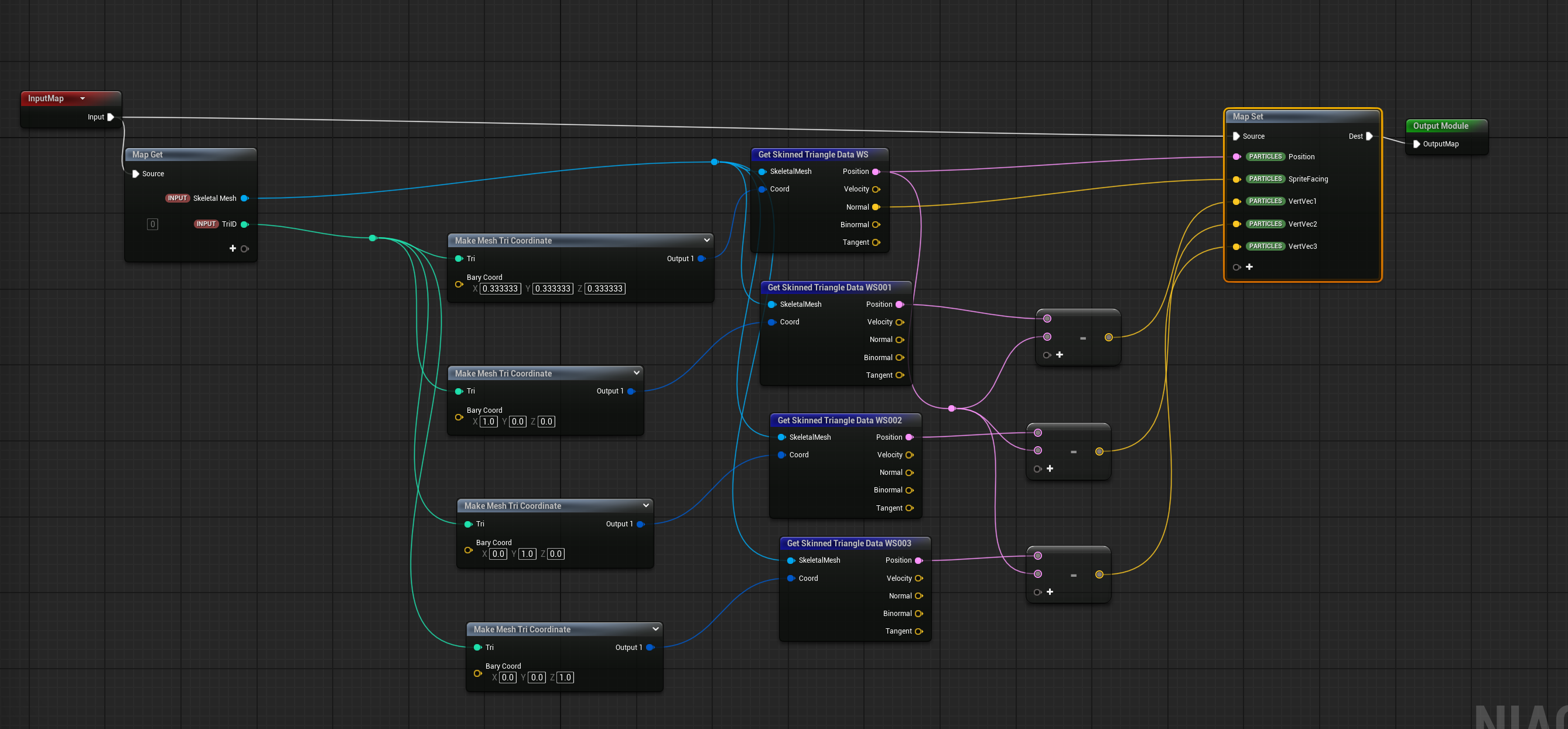Click the blue reroute node on the Skeletal Mesh wire
This screenshot has width=1568, height=729.
tap(715, 162)
